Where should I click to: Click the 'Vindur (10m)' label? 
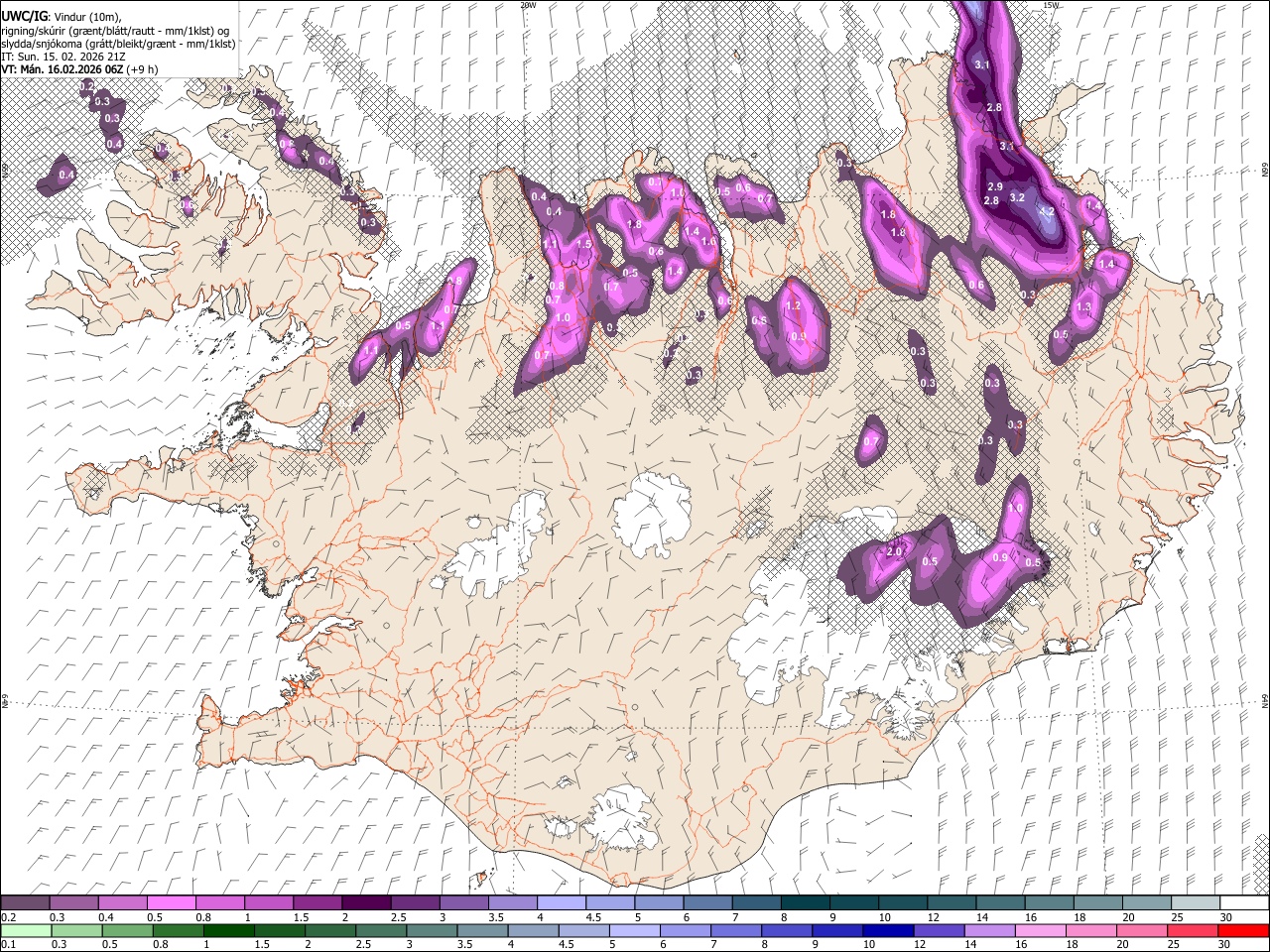click(x=87, y=17)
